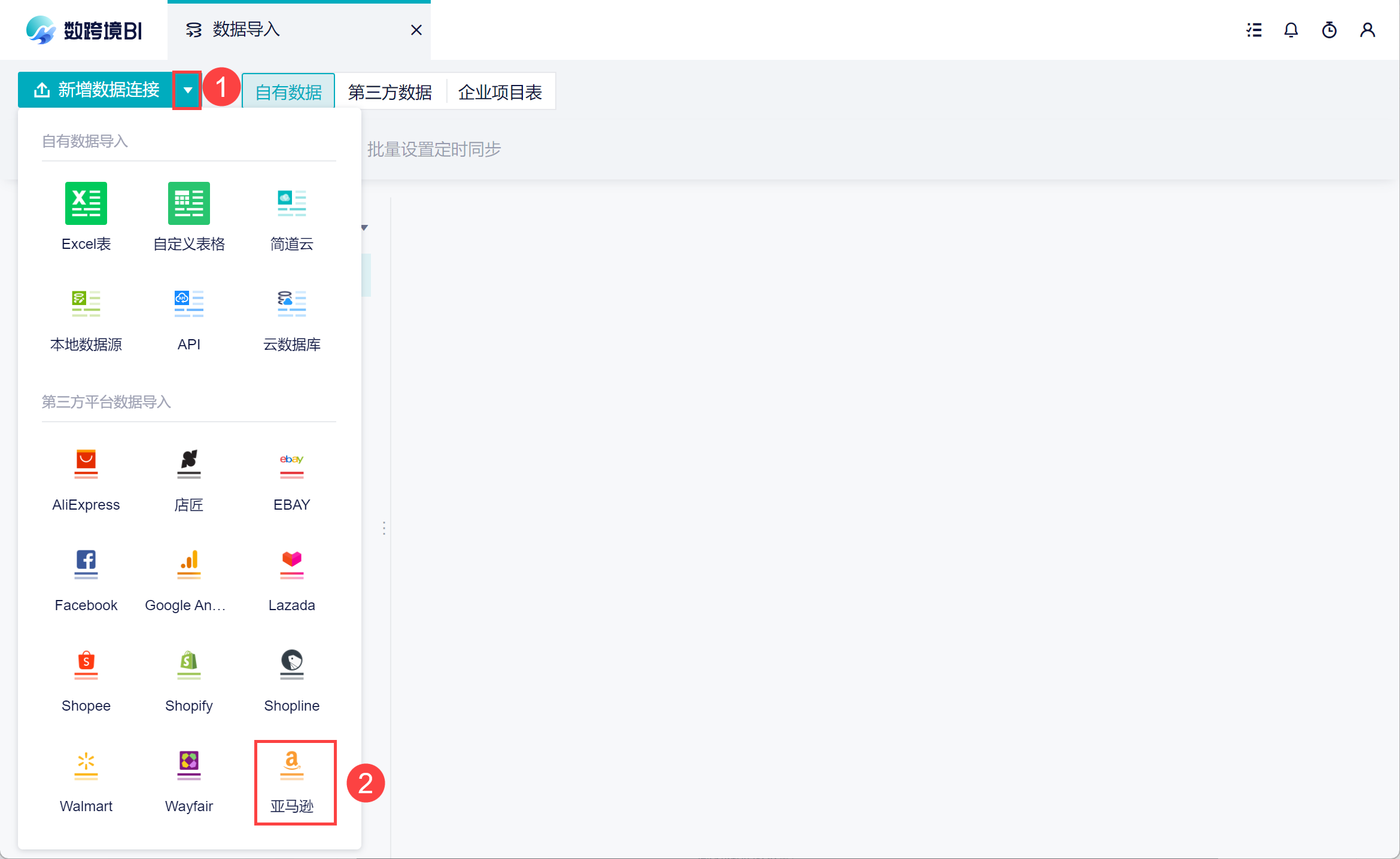Click the vertical panel resize handle dots

pos(384,528)
